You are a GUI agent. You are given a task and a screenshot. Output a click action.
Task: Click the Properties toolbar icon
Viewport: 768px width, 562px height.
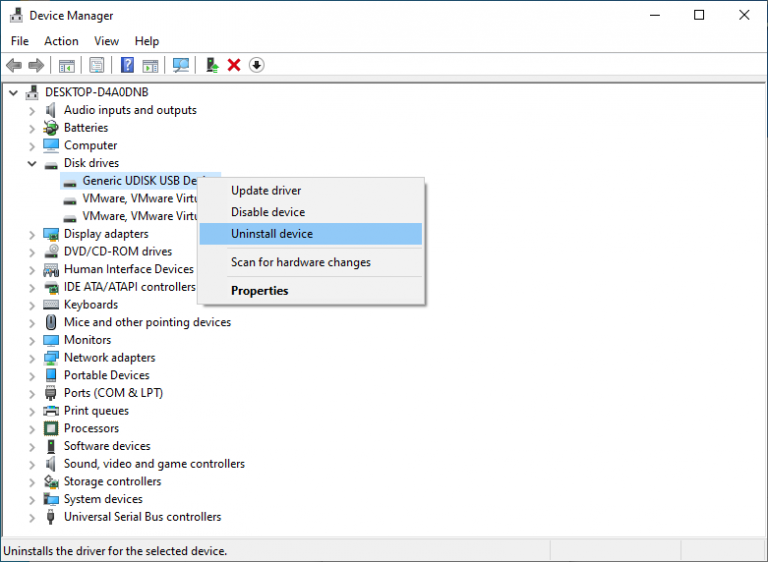click(x=97, y=65)
